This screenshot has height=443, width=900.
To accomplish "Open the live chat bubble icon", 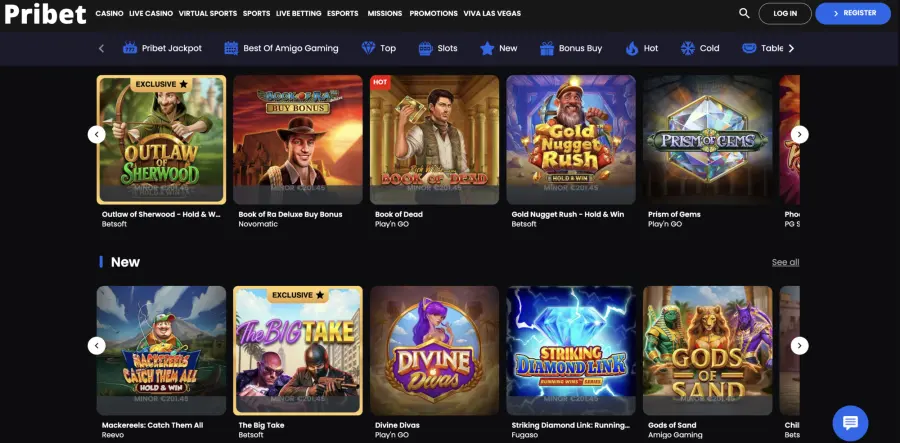I will [850, 423].
